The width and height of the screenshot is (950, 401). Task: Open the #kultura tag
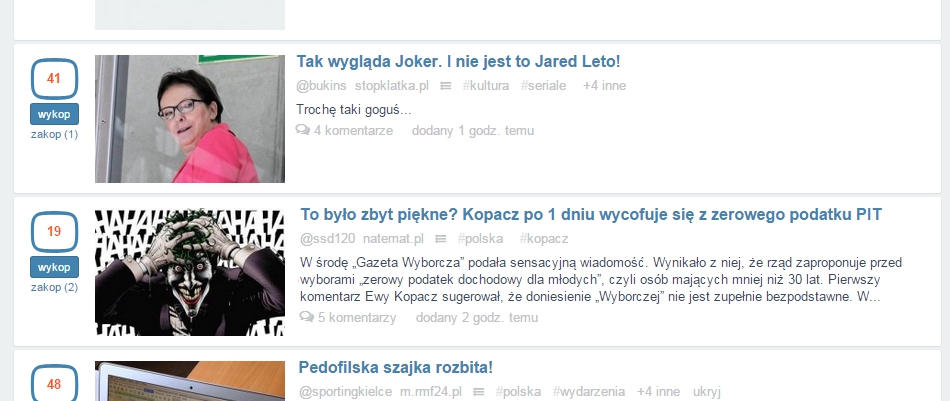(486, 86)
